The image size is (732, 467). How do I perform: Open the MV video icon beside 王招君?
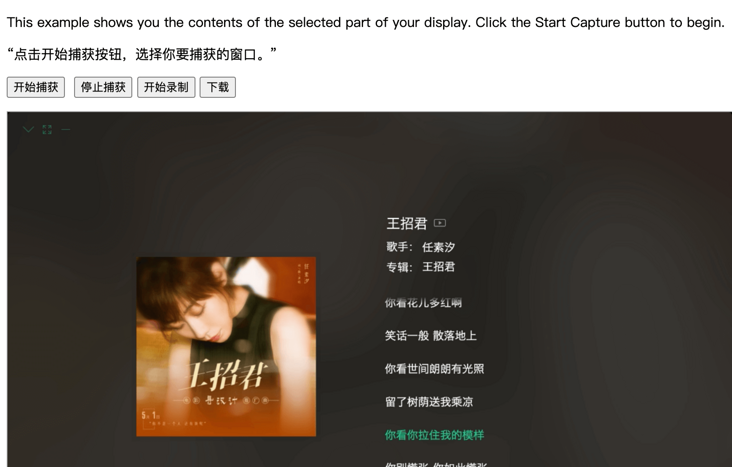tap(440, 223)
